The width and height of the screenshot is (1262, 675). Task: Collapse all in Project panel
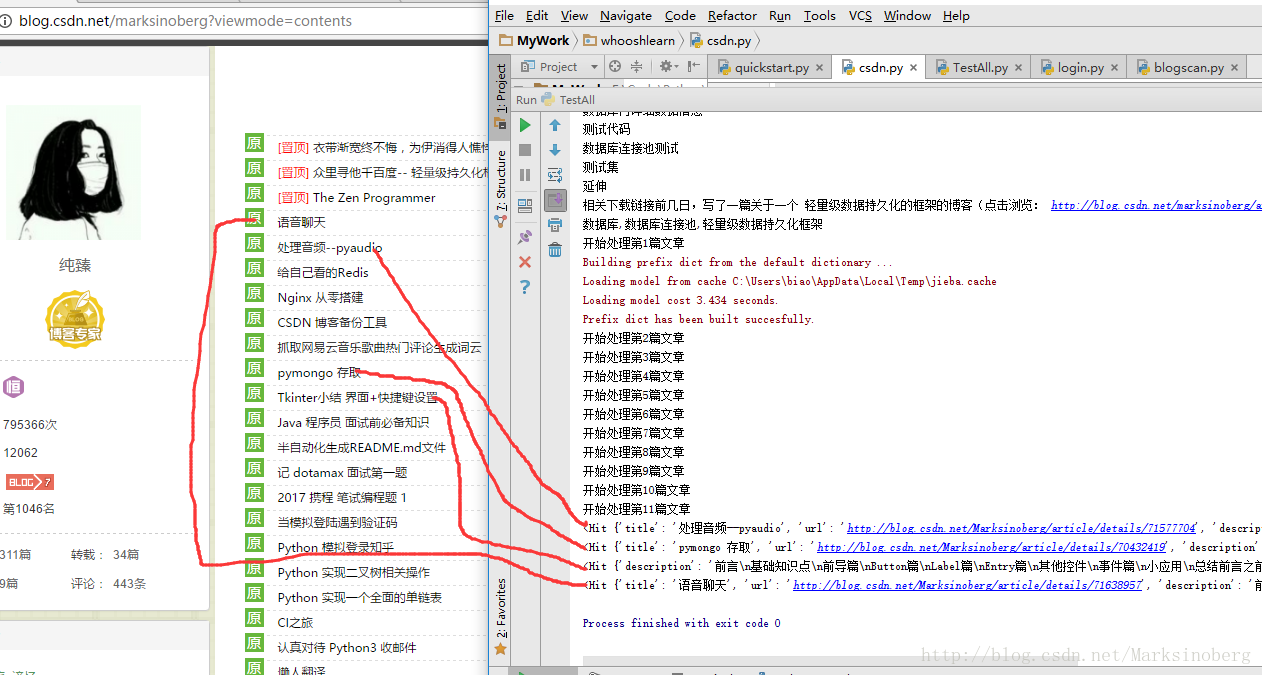click(636, 67)
